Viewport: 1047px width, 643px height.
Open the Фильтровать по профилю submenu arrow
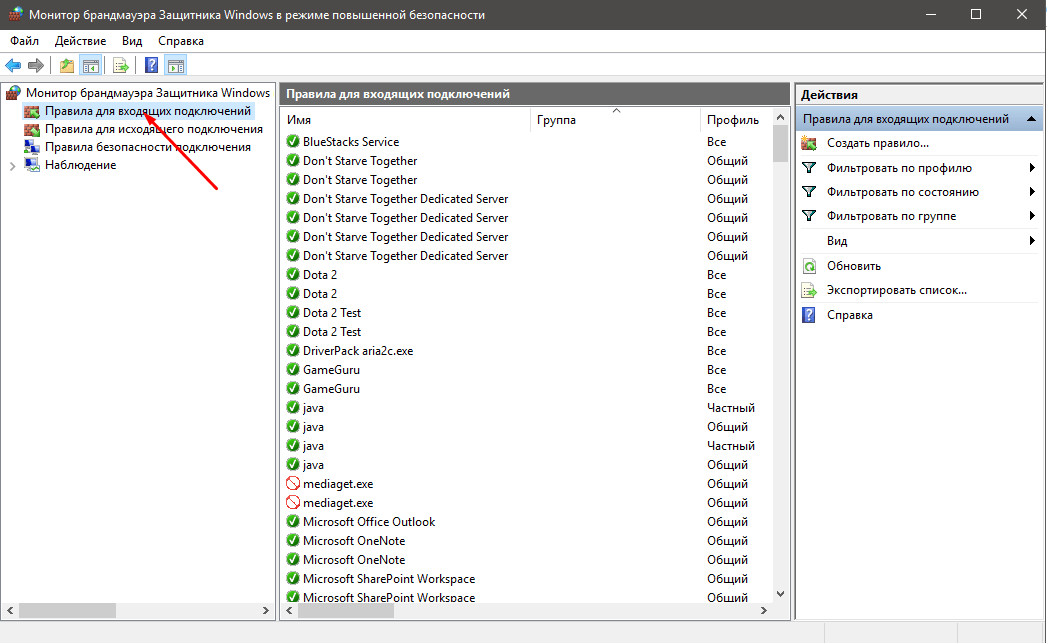(1032, 168)
